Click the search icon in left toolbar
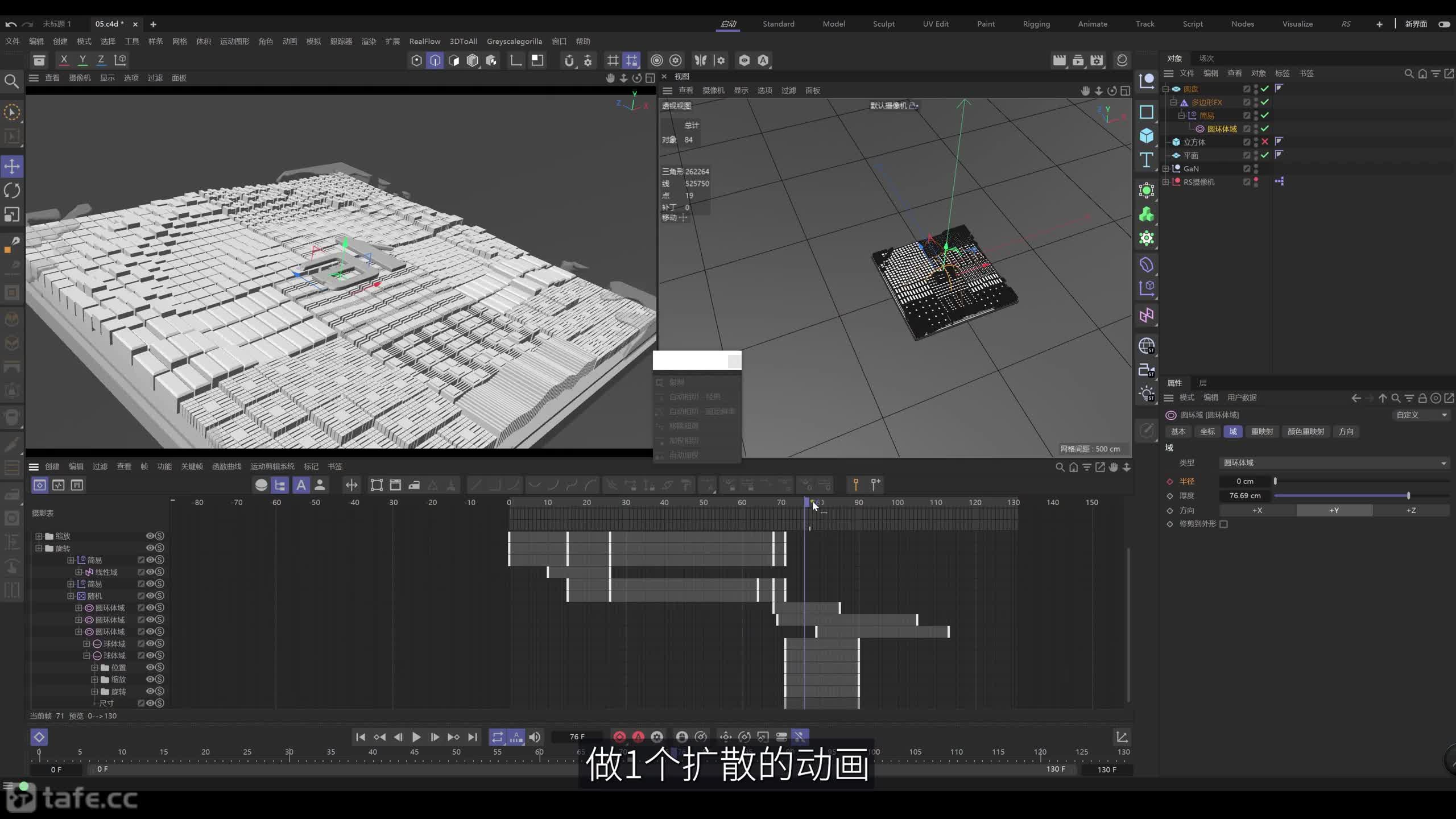Screen dimensions: 1456x819 point(11,81)
